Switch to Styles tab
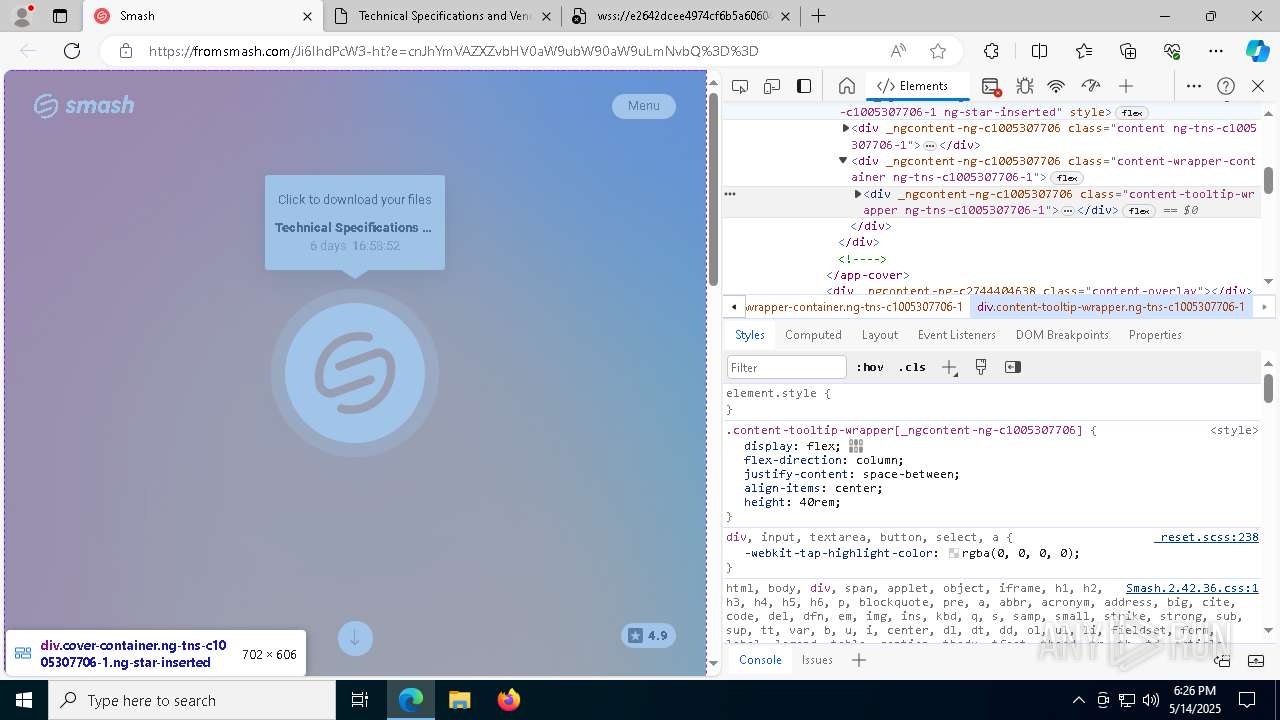Image resolution: width=1280 pixels, height=720 pixels. 749,335
